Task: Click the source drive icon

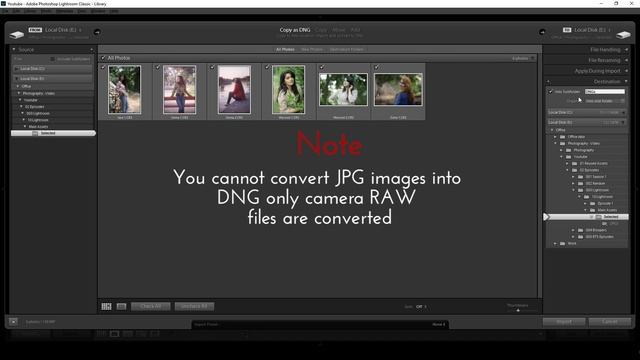Action: [16, 36]
